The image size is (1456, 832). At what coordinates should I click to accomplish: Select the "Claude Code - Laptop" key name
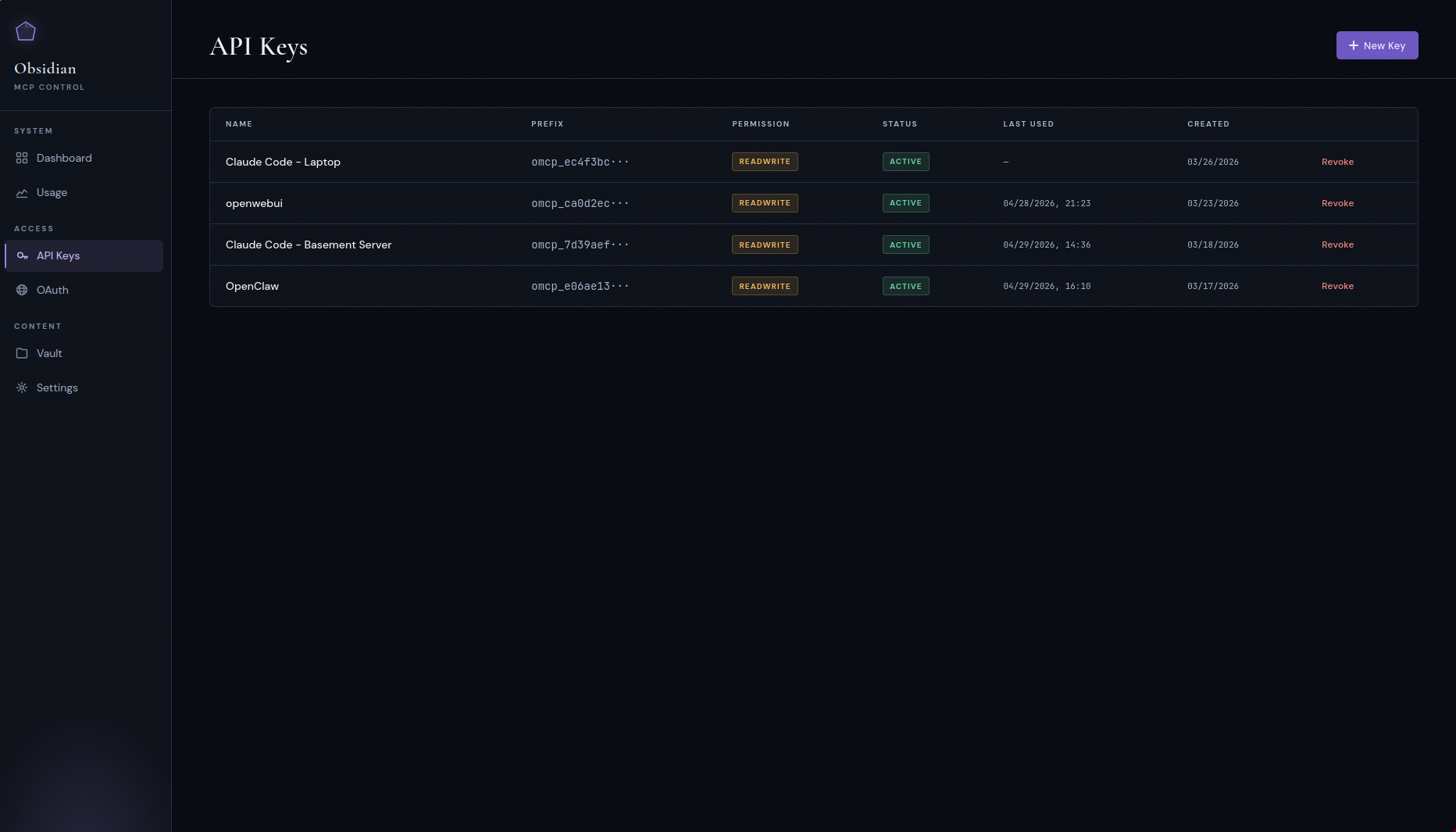tap(283, 162)
